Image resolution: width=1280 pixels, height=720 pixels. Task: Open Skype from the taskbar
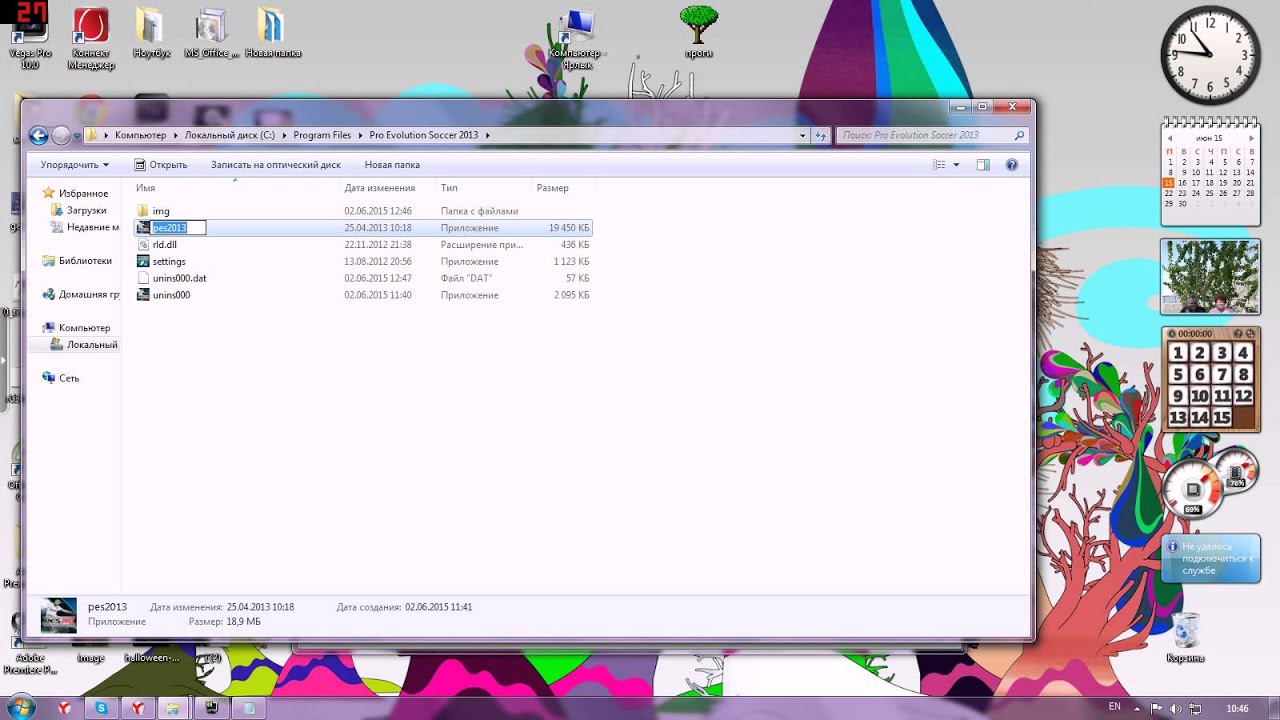click(101, 708)
